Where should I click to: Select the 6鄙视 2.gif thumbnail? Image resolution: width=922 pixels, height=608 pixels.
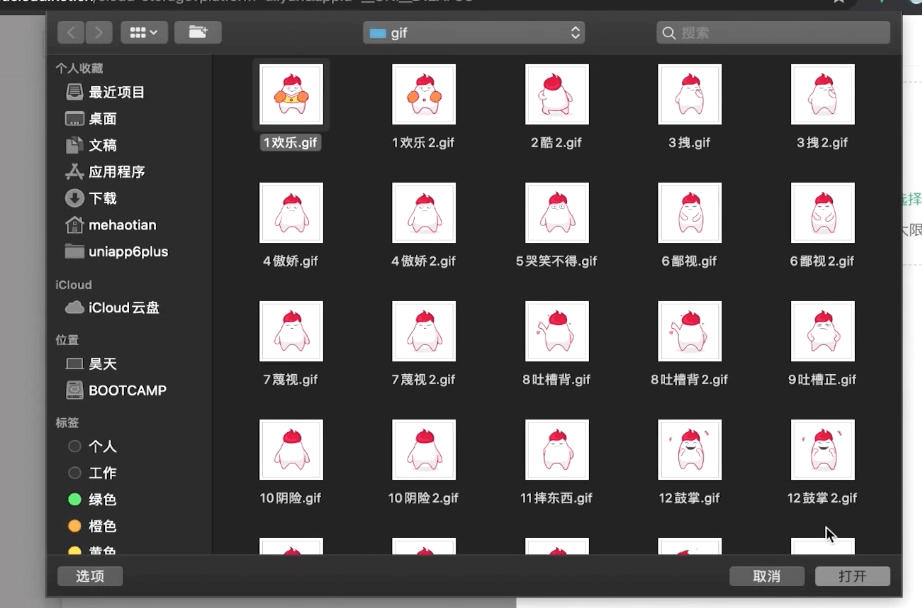point(823,213)
